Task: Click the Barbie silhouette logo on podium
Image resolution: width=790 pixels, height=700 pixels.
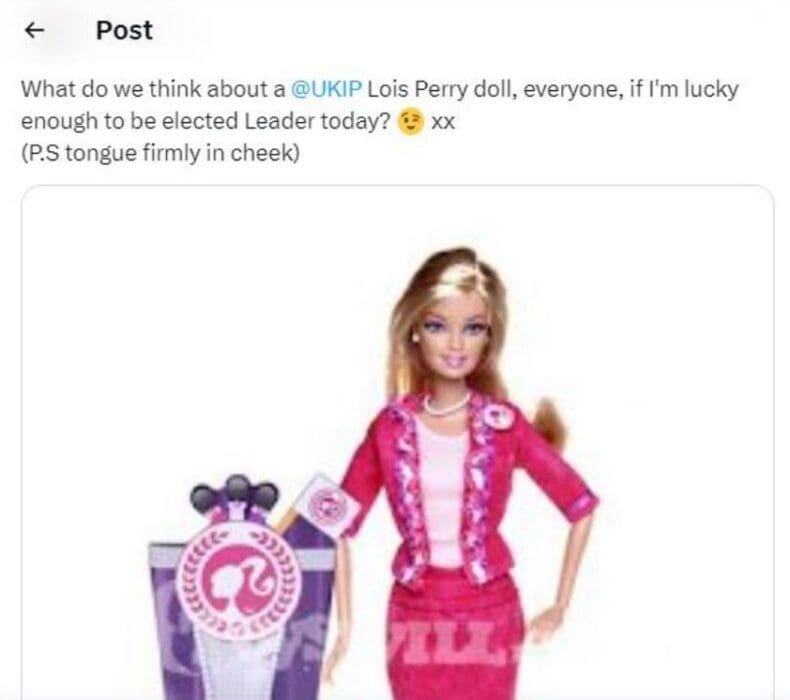Action: (239, 581)
